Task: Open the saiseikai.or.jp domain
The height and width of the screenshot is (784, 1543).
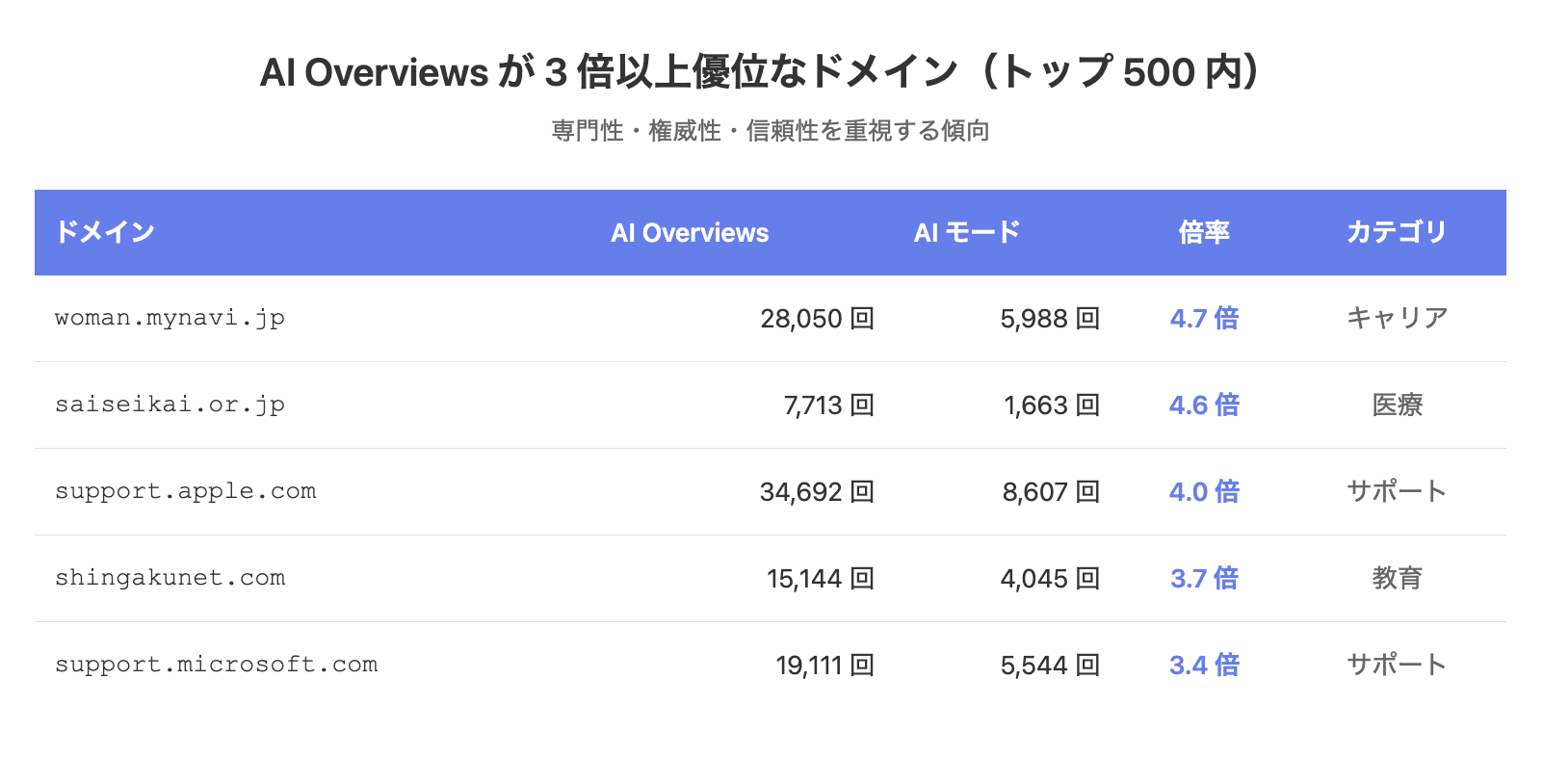Action: (x=170, y=405)
